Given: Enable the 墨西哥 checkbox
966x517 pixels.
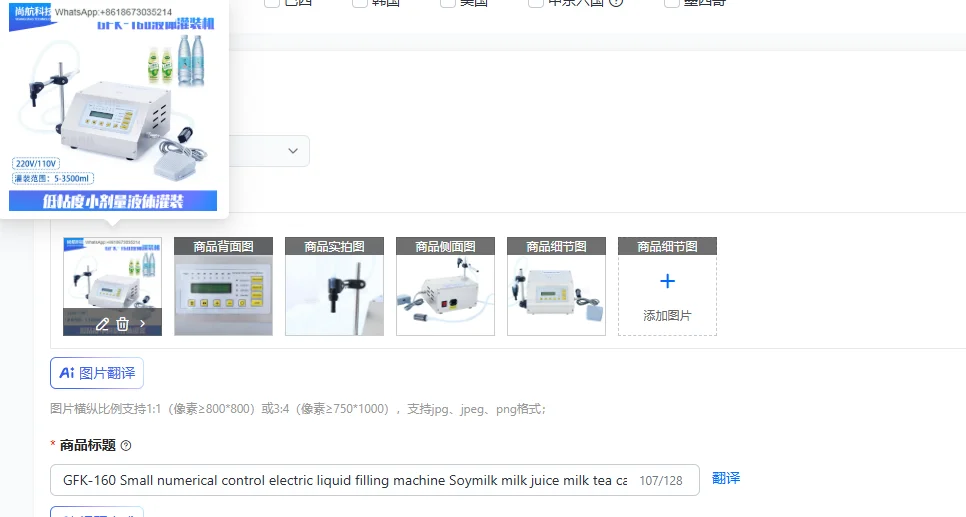Looking at the screenshot, I should coord(672,2).
